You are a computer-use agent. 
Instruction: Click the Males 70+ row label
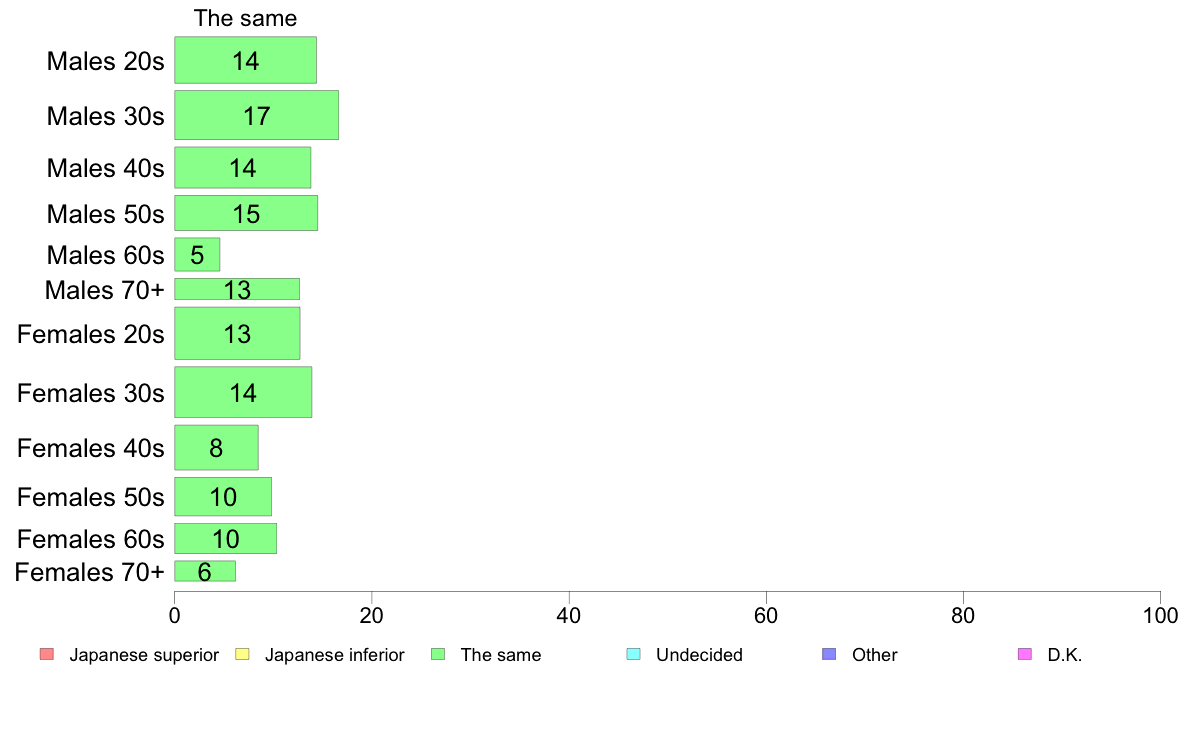[x=105, y=290]
